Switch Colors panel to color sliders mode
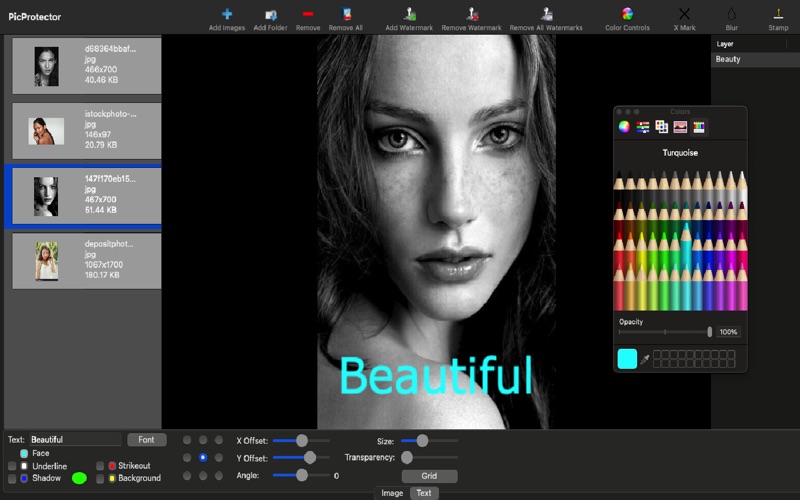 click(x=643, y=127)
